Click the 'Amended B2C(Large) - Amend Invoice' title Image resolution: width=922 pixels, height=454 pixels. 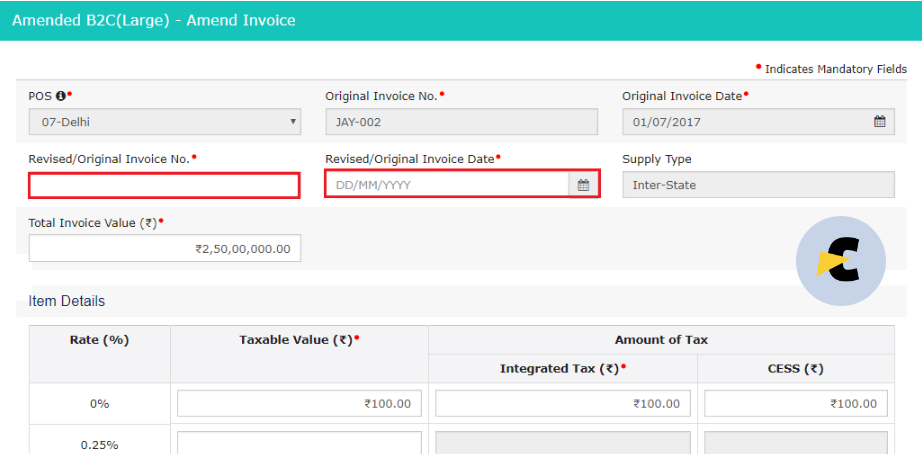pos(153,21)
